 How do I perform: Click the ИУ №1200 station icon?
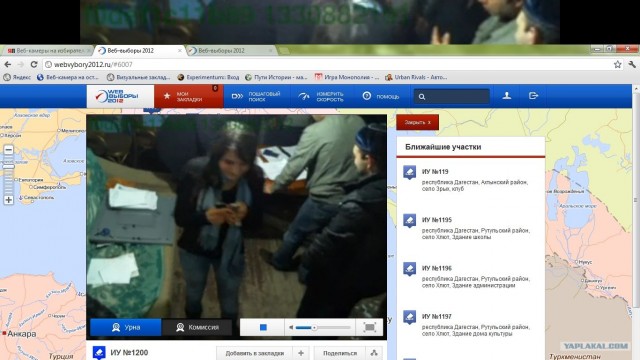click(99, 353)
